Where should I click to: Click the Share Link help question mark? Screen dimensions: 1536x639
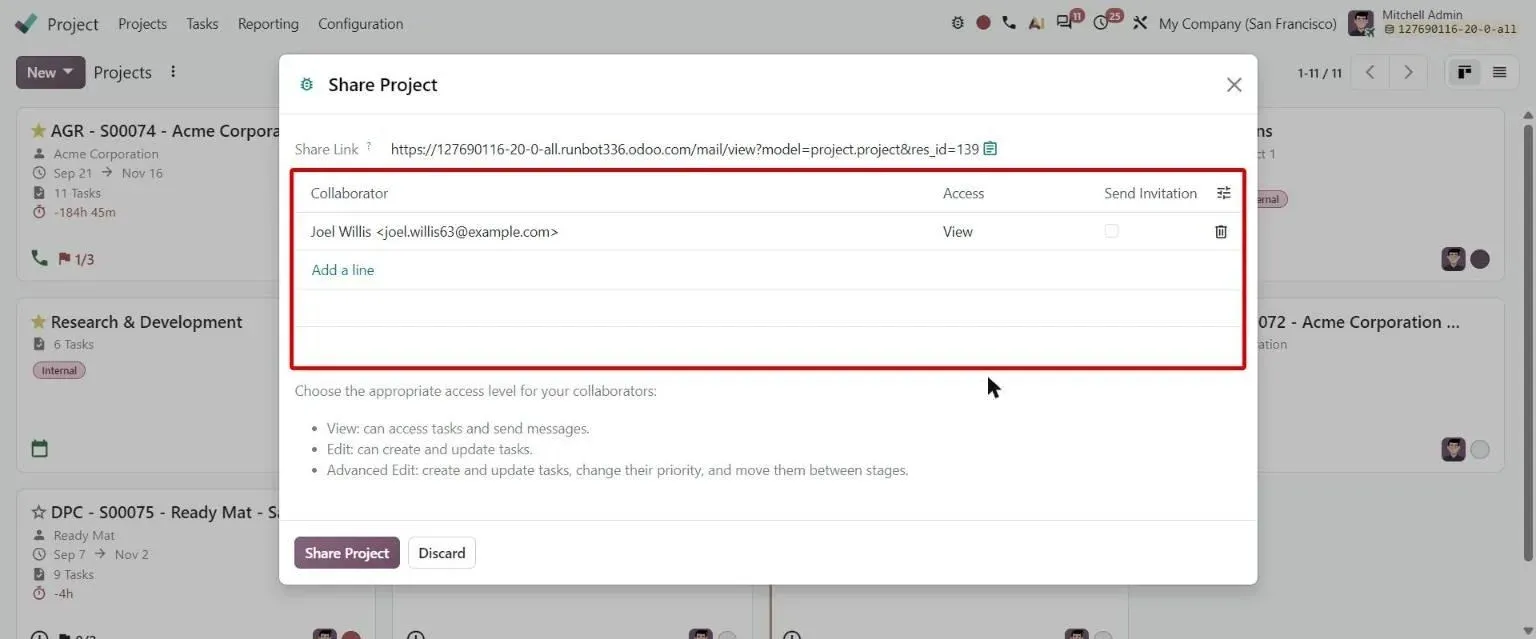369,146
